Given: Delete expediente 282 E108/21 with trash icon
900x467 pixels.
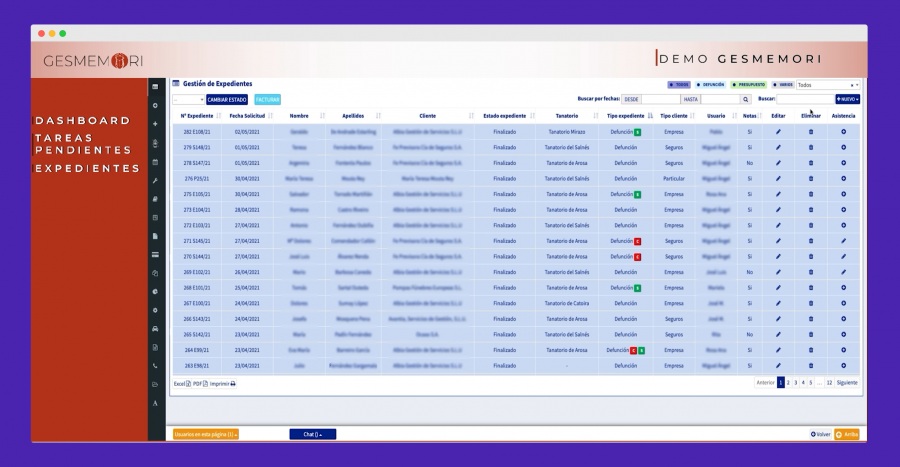Looking at the screenshot, I should pyautogui.click(x=811, y=132).
